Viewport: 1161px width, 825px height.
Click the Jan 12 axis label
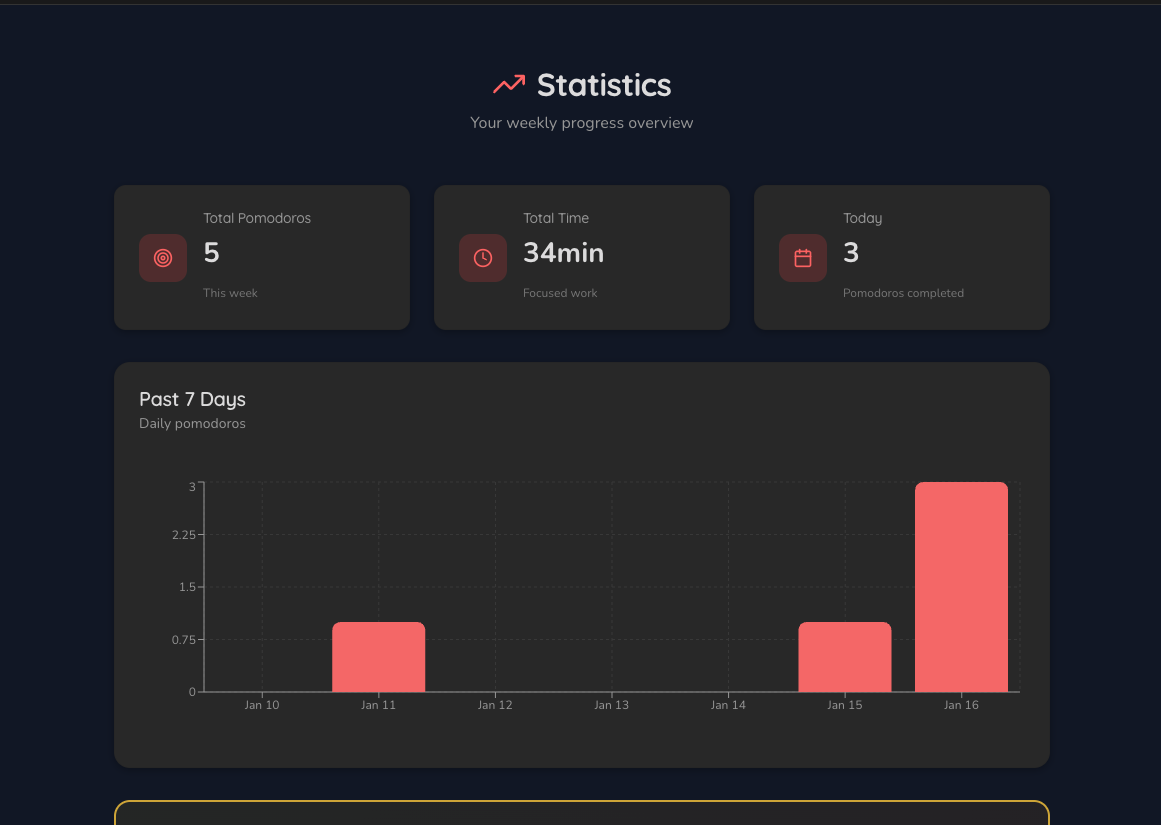pos(495,705)
